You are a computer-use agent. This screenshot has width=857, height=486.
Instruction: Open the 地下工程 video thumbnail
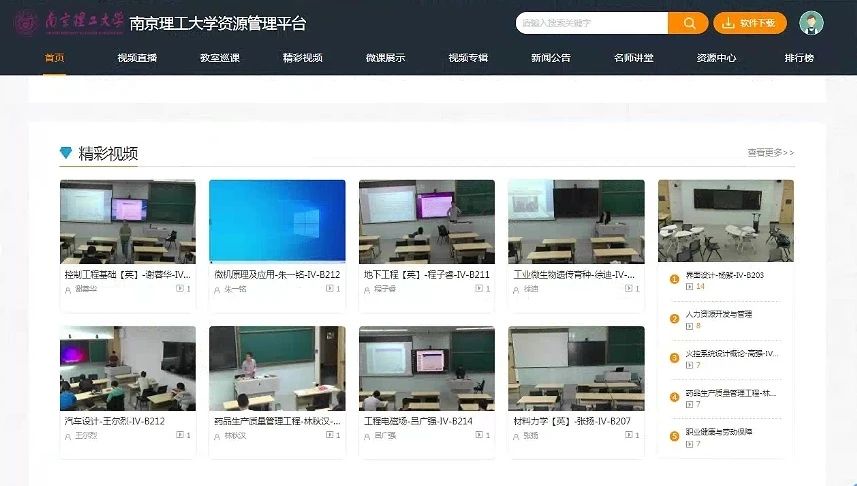(426, 221)
